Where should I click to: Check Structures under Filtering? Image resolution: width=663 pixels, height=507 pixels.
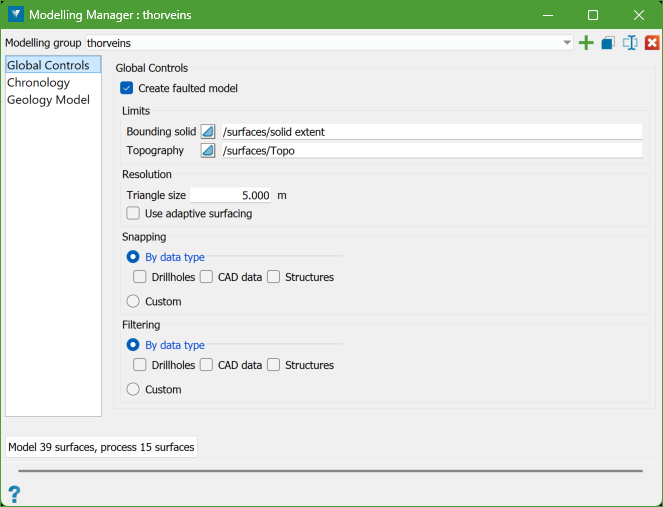pos(273,365)
